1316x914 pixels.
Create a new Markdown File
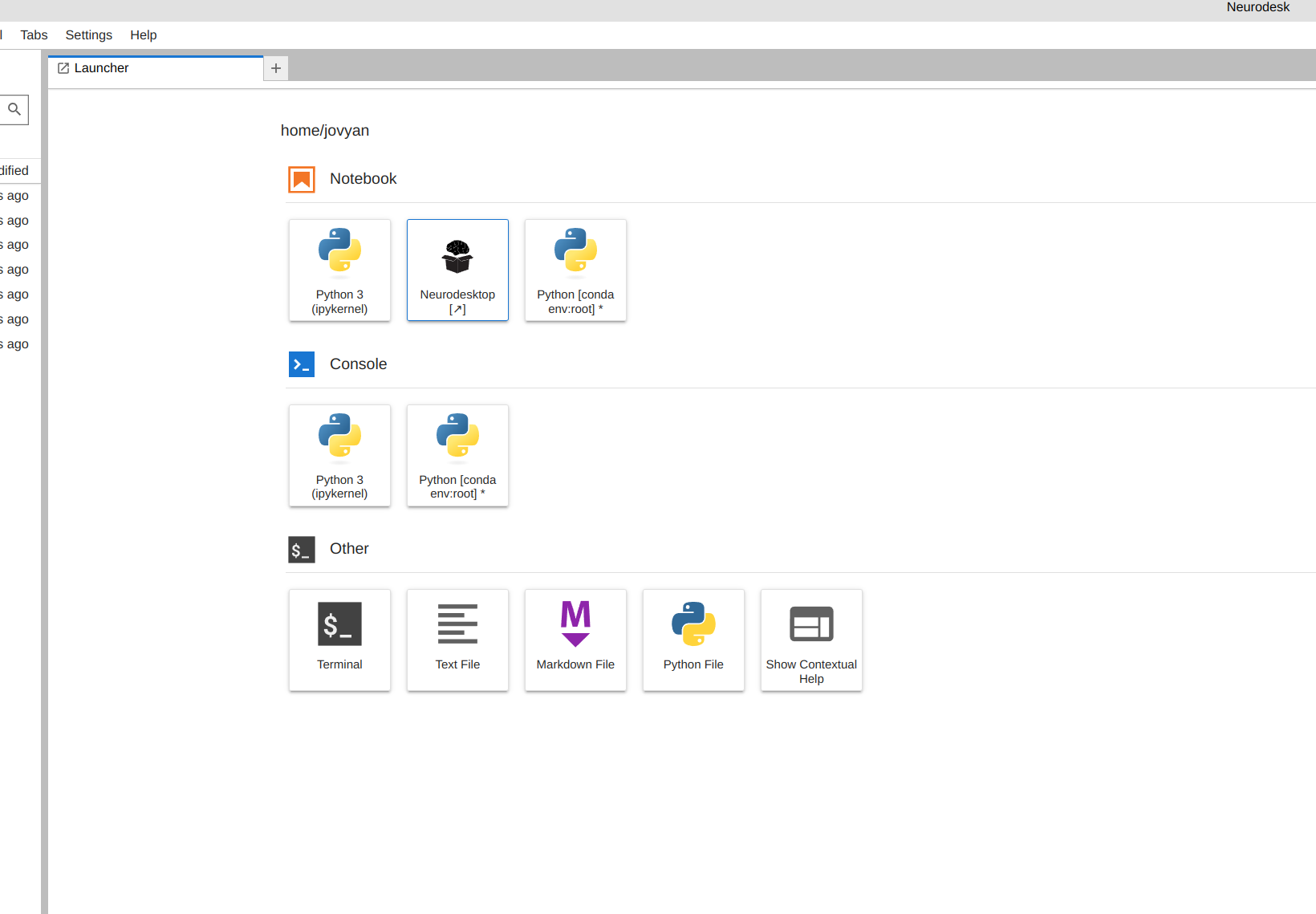(575, 640)
